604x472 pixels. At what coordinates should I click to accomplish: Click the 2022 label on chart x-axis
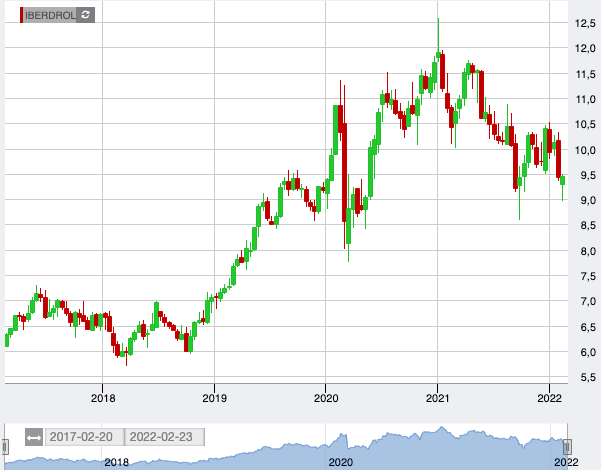[549, 398]
